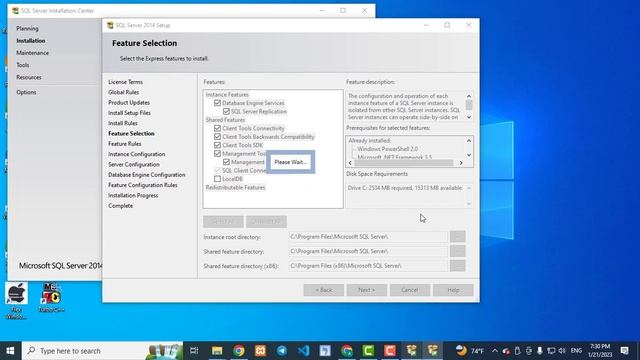Open the Planning section in Installation Center

[27, 29]
